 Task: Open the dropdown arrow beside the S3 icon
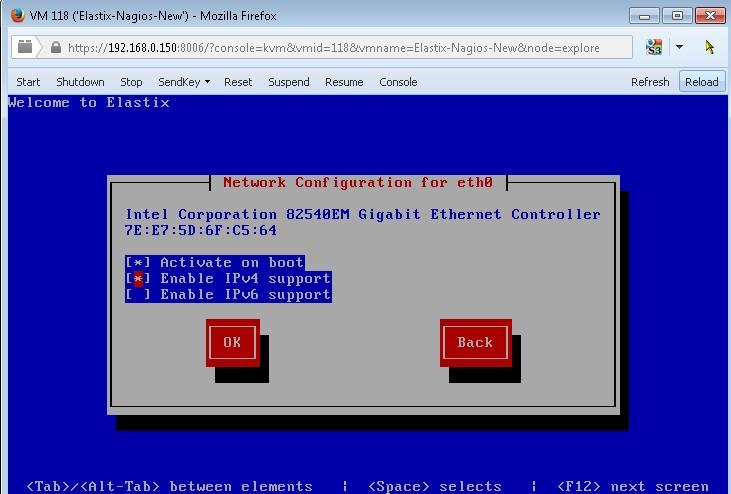click(x=679, y=47)
